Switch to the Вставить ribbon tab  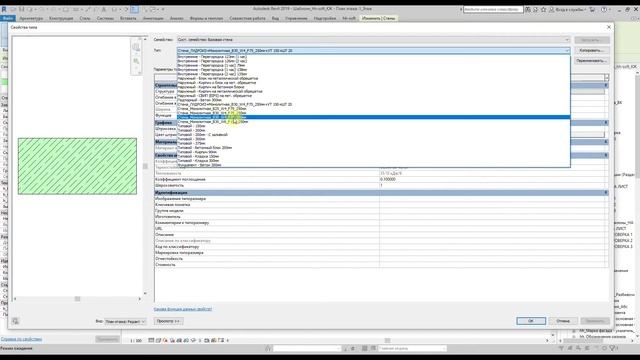128,18
